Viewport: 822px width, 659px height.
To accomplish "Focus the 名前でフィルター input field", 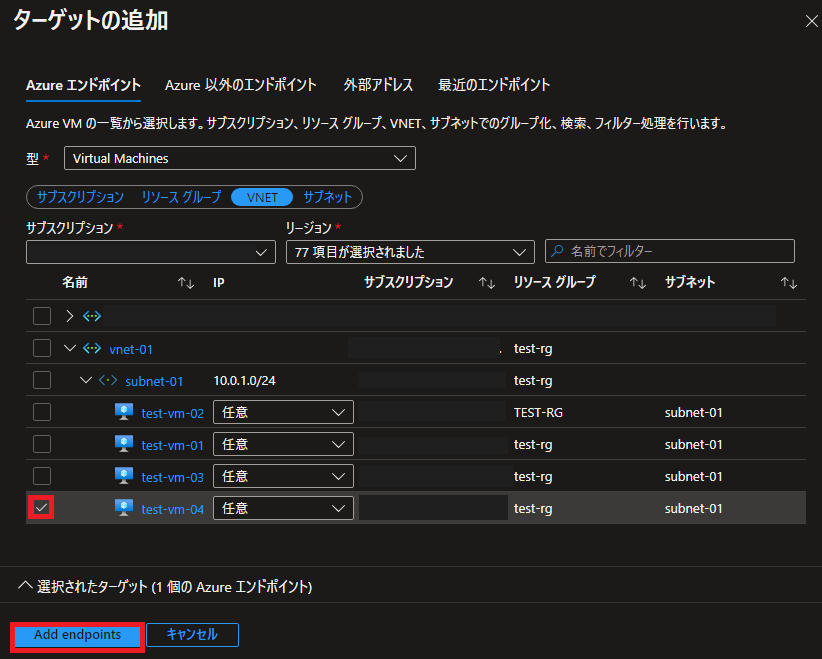I will pos(670,251).
